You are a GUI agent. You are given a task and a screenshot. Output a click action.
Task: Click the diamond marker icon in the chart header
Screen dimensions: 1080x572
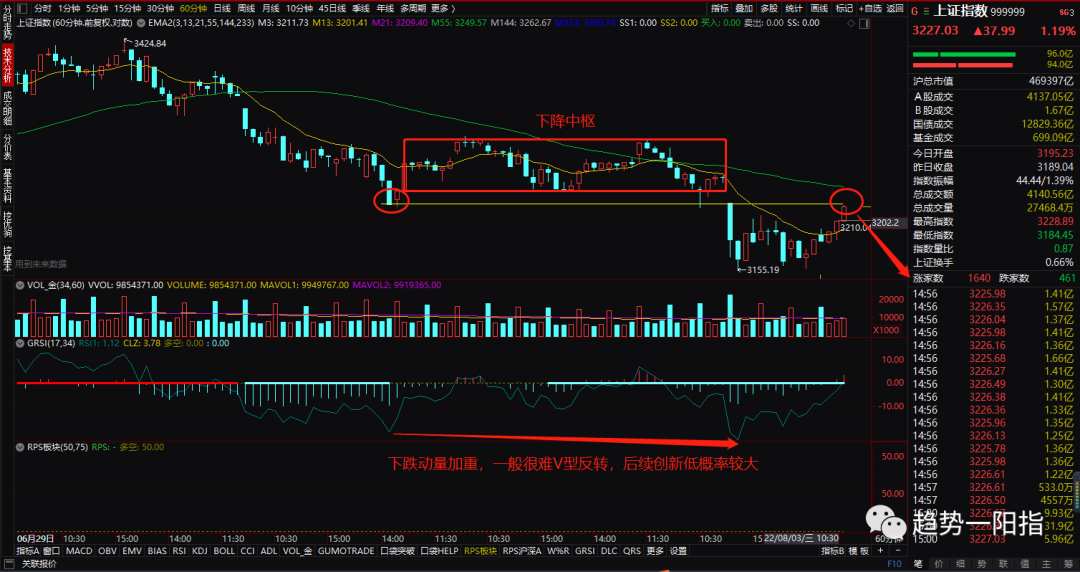(x=852, y=23)
